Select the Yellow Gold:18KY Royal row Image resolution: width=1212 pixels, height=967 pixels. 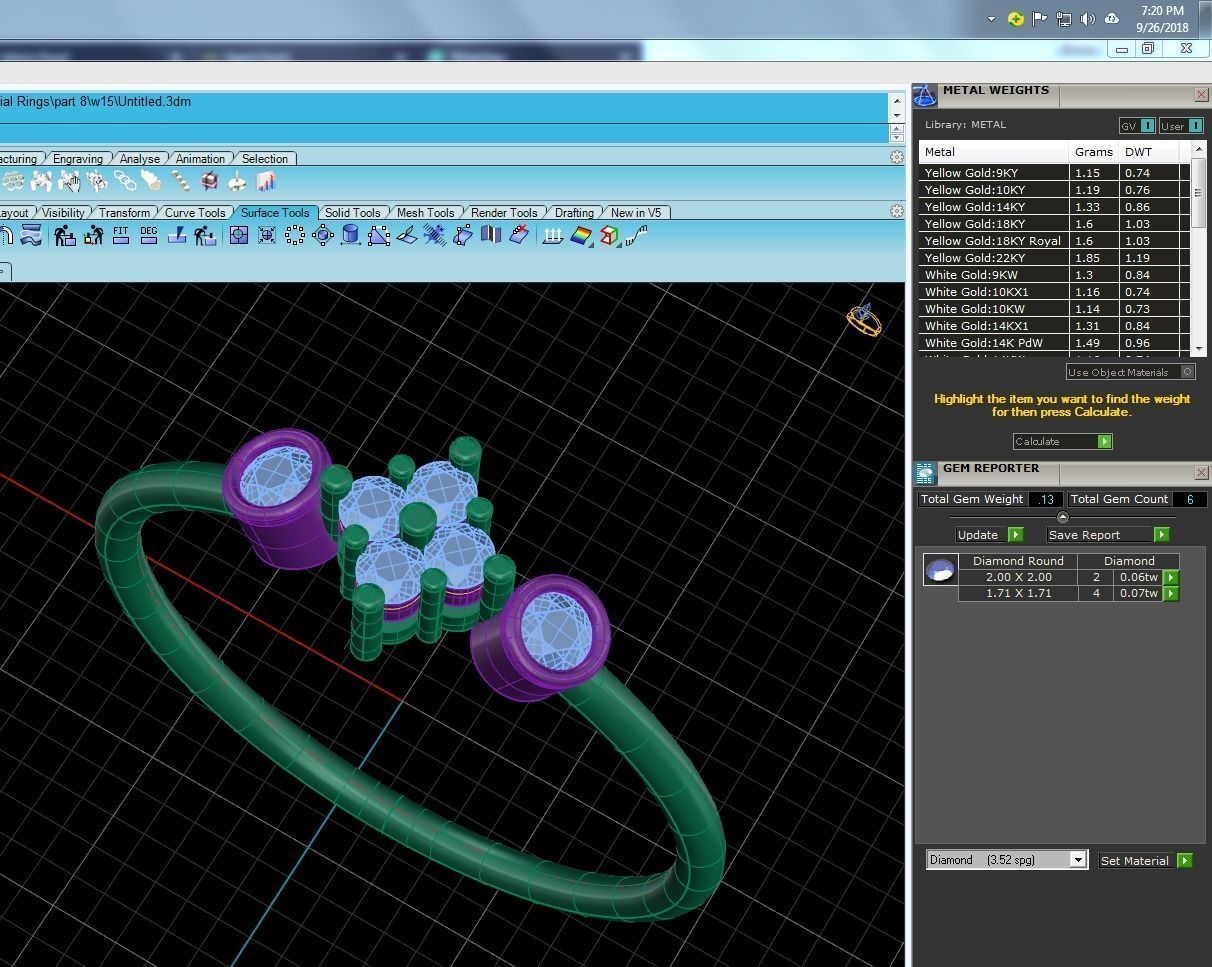[x=1054, y=241]
